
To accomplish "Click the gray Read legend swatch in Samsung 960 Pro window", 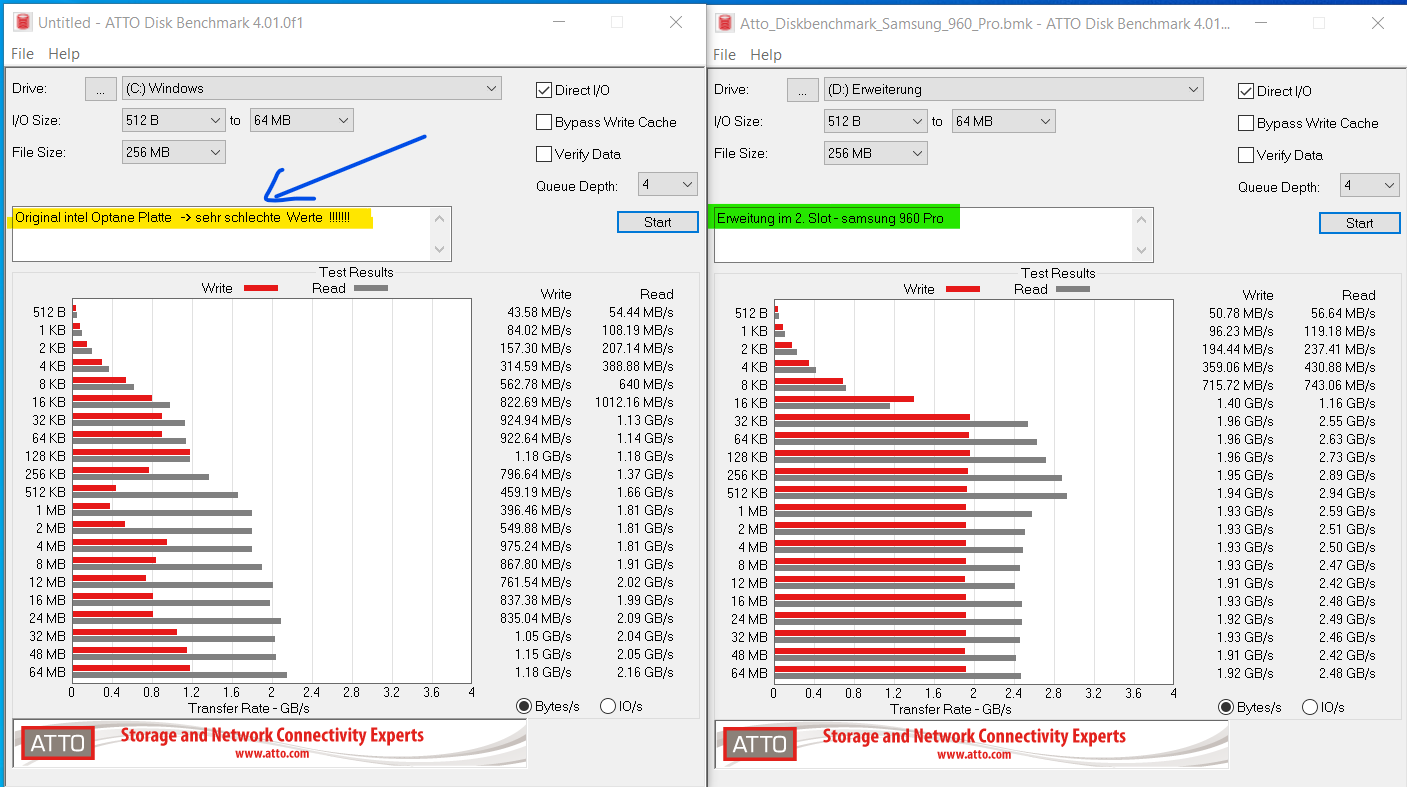I will pyautogui.click(x=1072, y=289).
